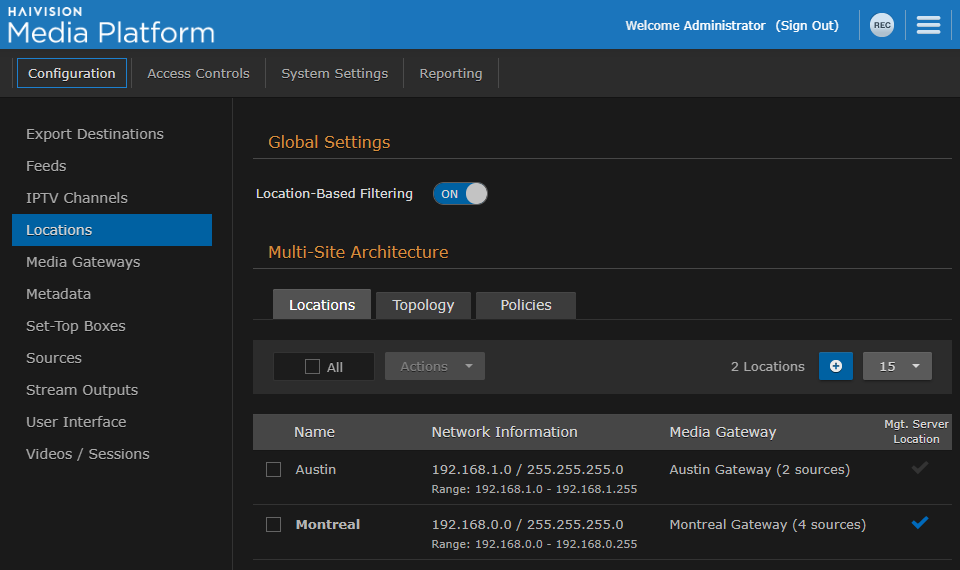Image resolution: width=960 pixels, height=570 pixels.
Task: Switch to the Topology tab
Action: click(423, 305)
